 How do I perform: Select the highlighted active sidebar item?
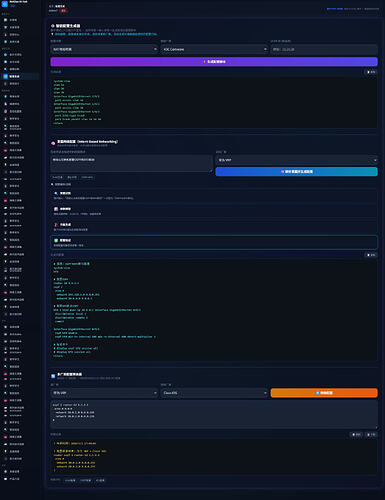tap(20, 76)
